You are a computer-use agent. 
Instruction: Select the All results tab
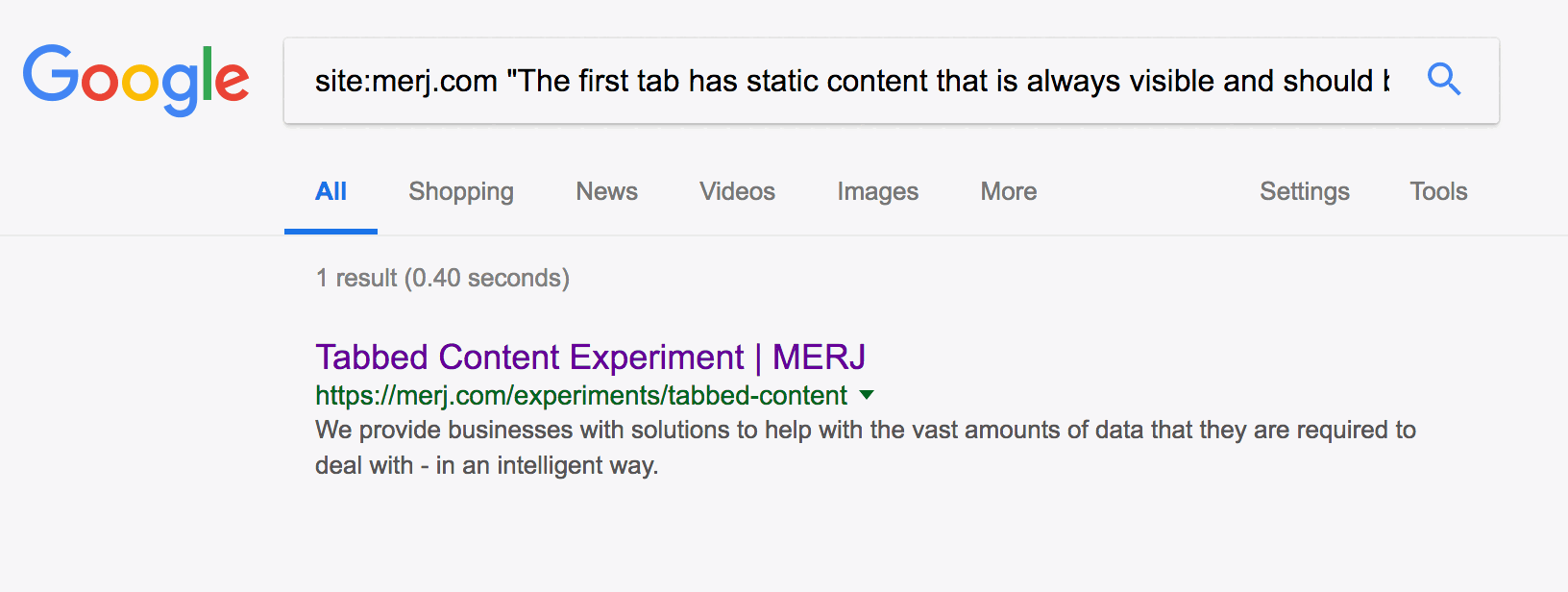click(331, 191)
